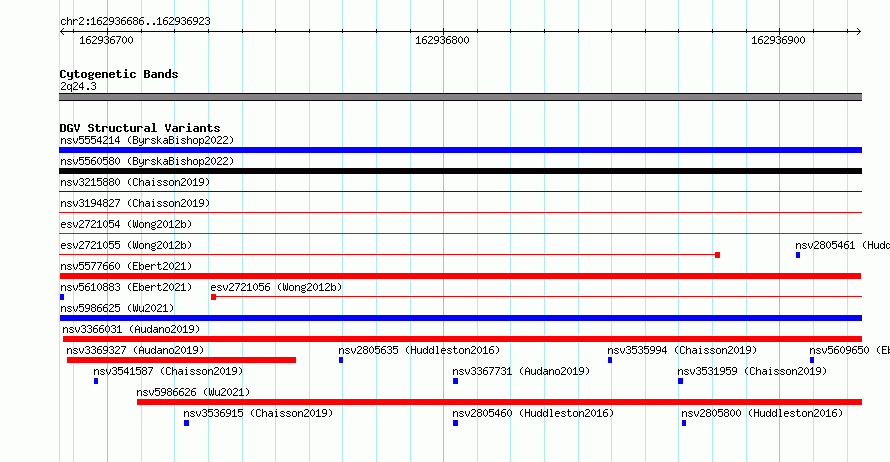The width and height of the screenshot is (890, 462).
Task: Click blue marker under nsv2805635 (Huddleston2016)
Action: click(341, 360)
